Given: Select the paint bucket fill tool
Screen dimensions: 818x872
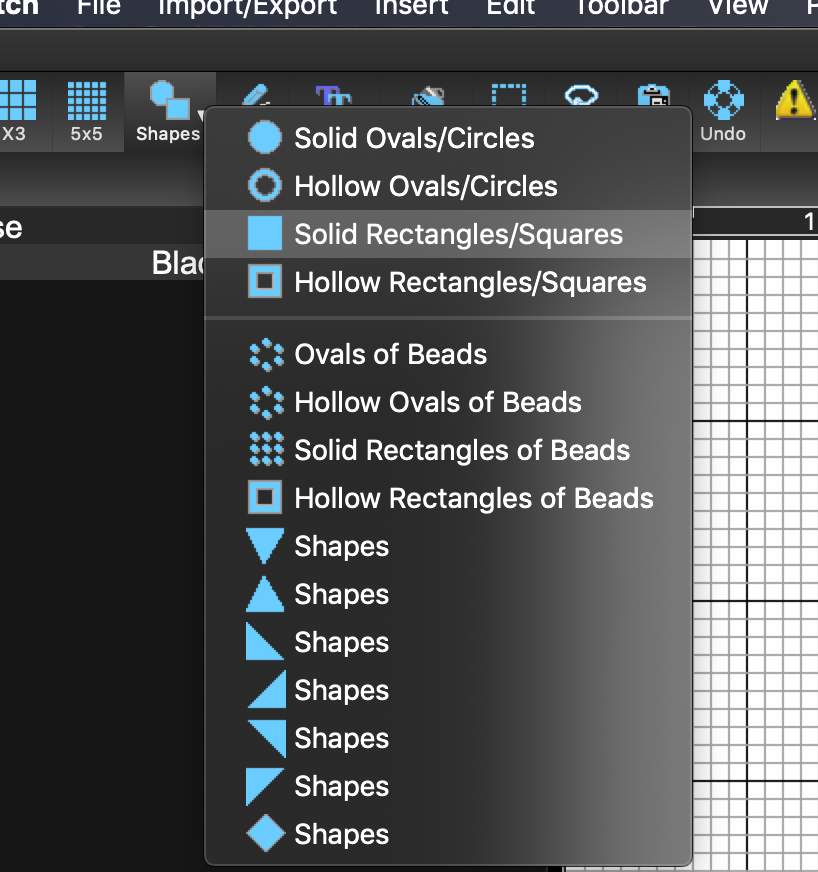Looking at the screenshot, I should pyautogui.click(x=428, y=97).
